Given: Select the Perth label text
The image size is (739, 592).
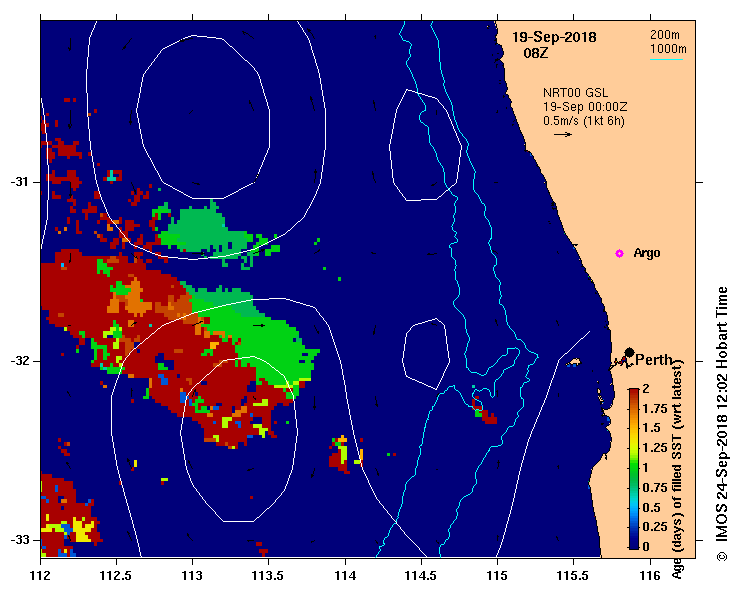Looking at the screenshot, I should [654, 360].
